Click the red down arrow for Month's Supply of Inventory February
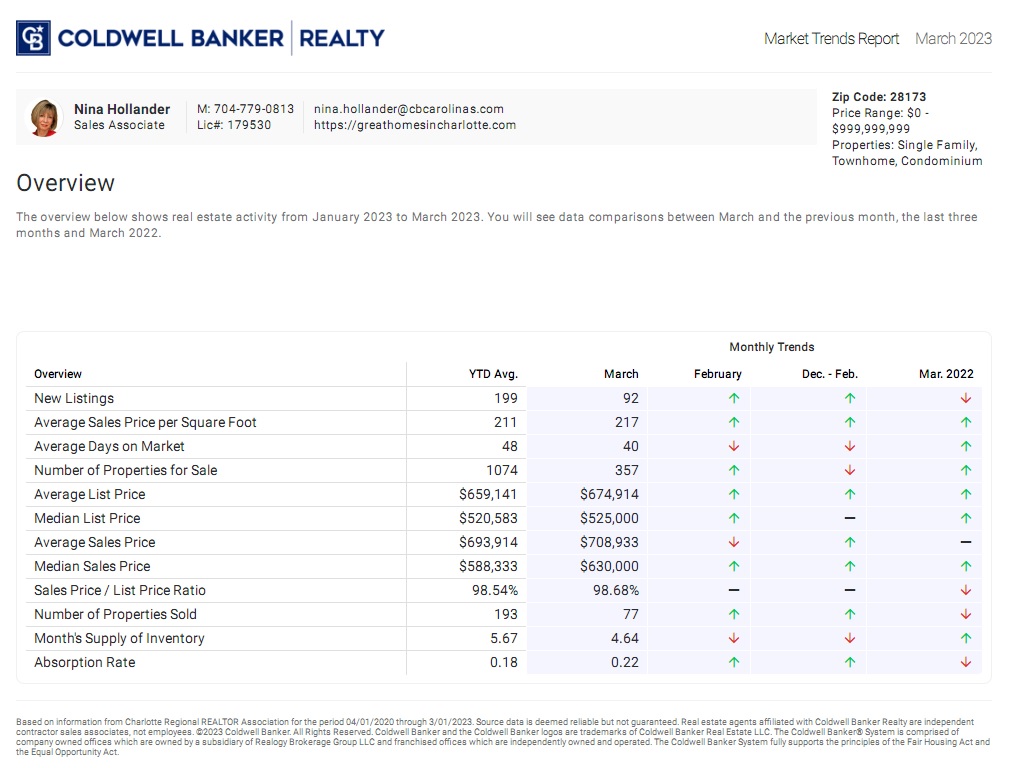The height and width of the screenshot is (768, 1018). coord(733,638)
